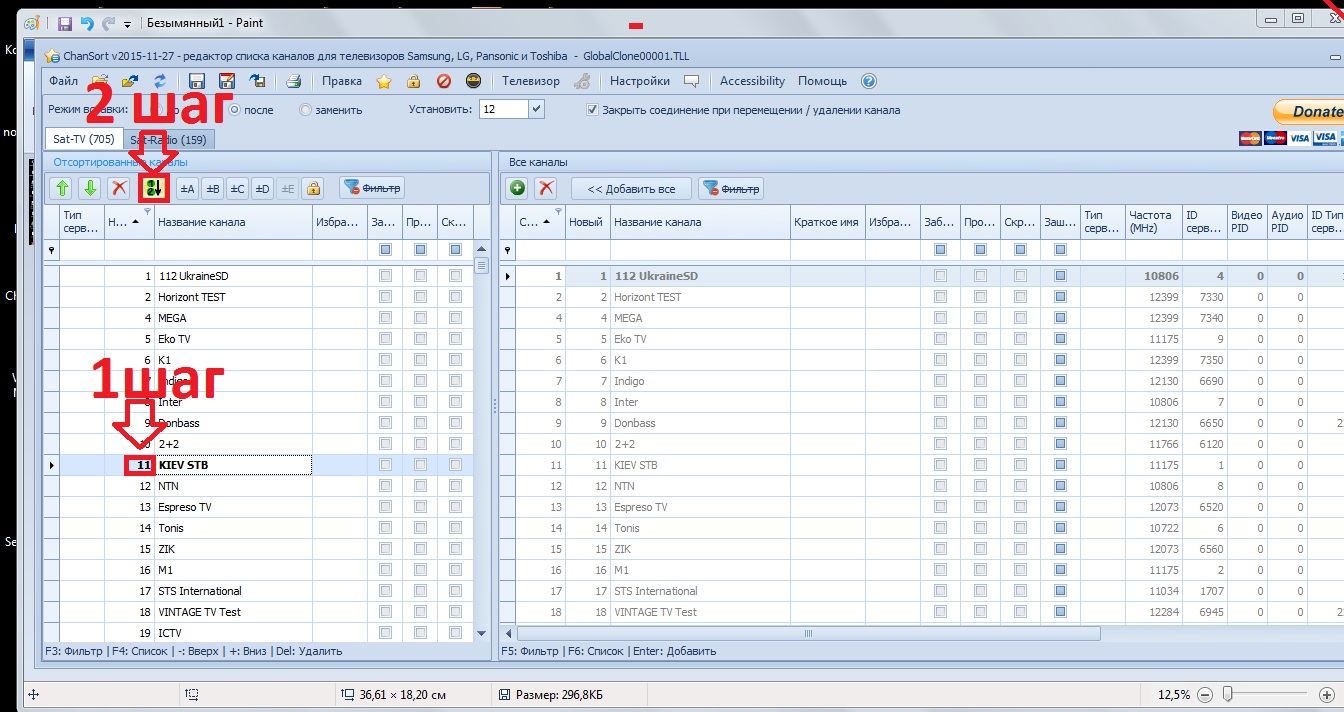
Task: Click the Donate button
Action: pyautogui.click(x=1308, y=112)
